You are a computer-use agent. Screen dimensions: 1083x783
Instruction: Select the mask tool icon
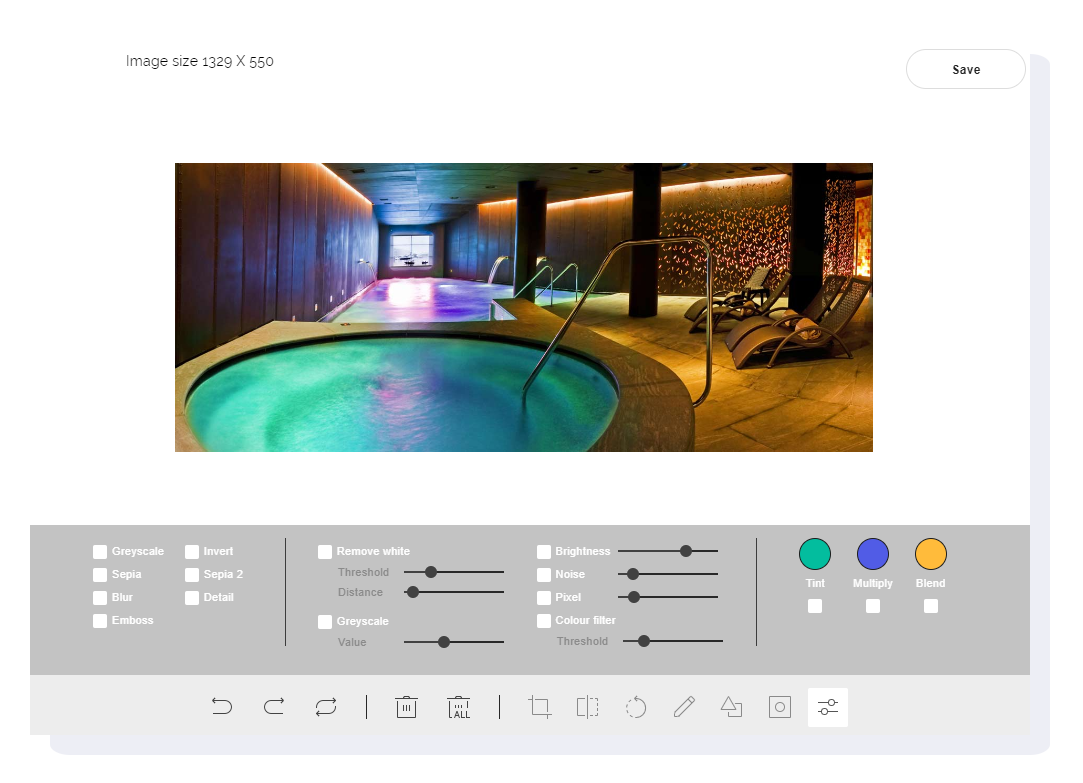[x=780, y=707]
